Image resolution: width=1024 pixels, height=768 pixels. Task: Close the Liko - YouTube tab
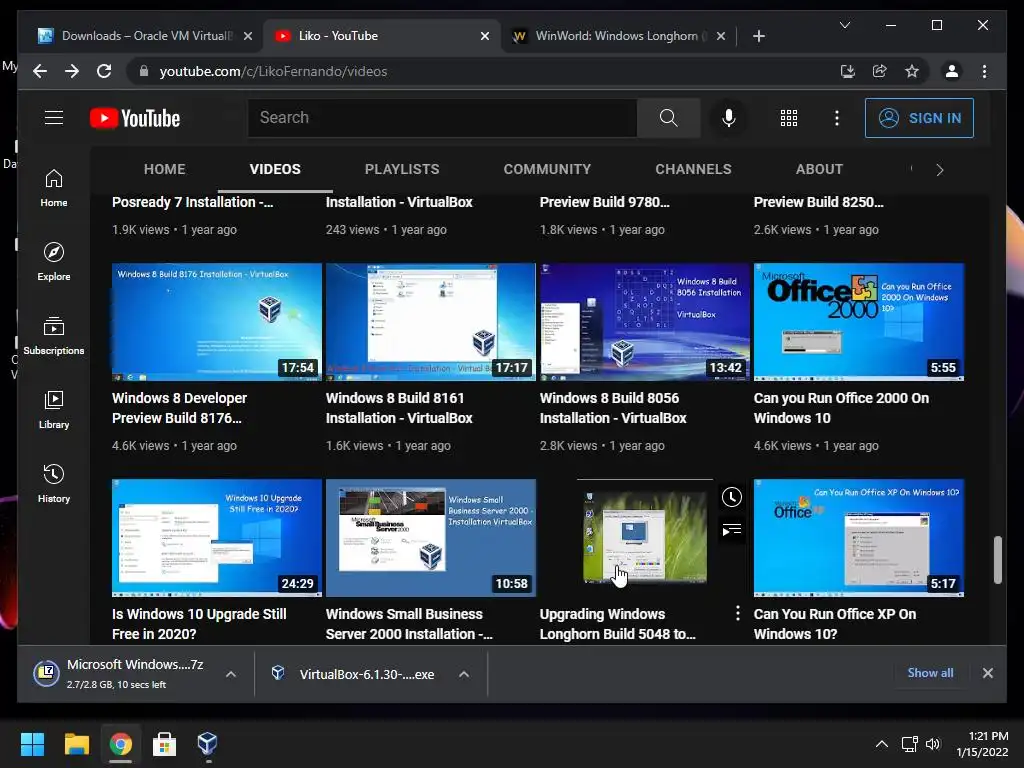tap(485, 36)
